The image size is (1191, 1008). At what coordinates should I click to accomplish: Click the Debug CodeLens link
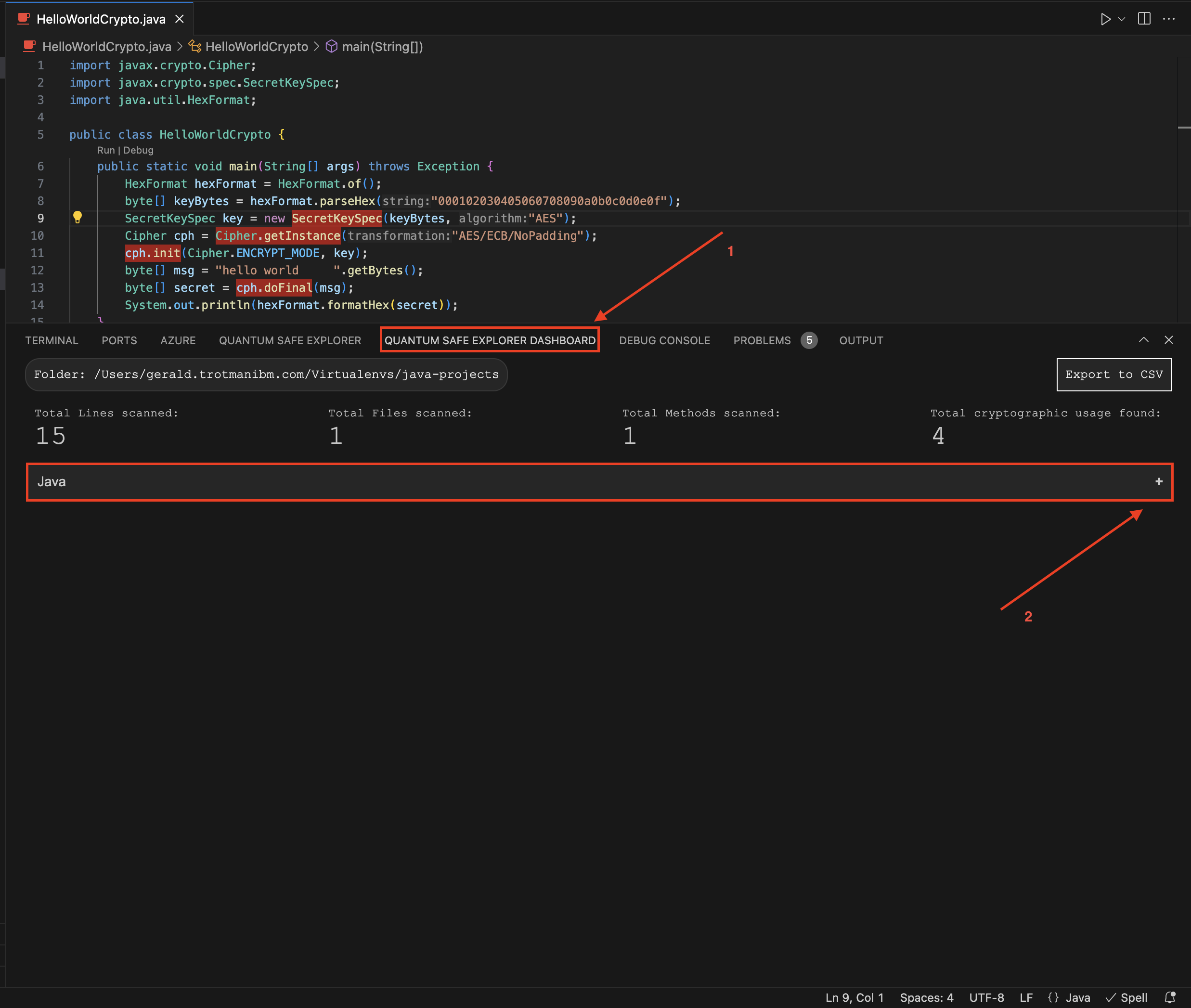point(138,150)
